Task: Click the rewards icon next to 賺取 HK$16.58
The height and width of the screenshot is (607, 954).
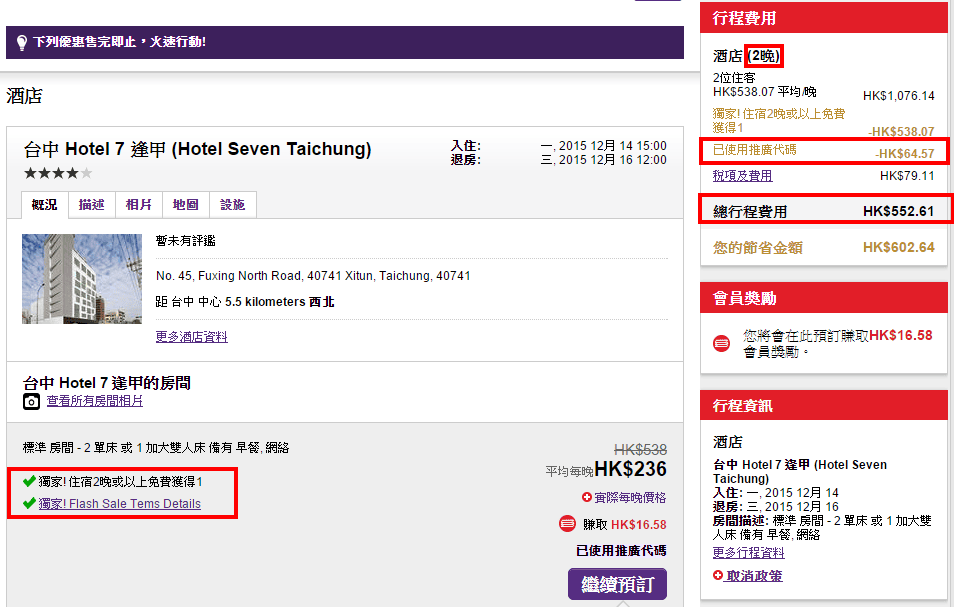Action: [567, 524]
